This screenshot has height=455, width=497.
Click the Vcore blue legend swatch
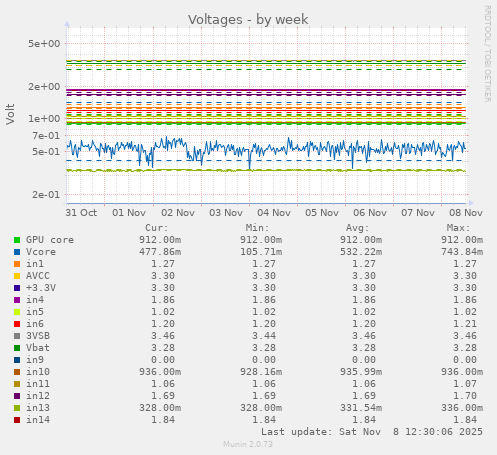click(x=17, y=252)
